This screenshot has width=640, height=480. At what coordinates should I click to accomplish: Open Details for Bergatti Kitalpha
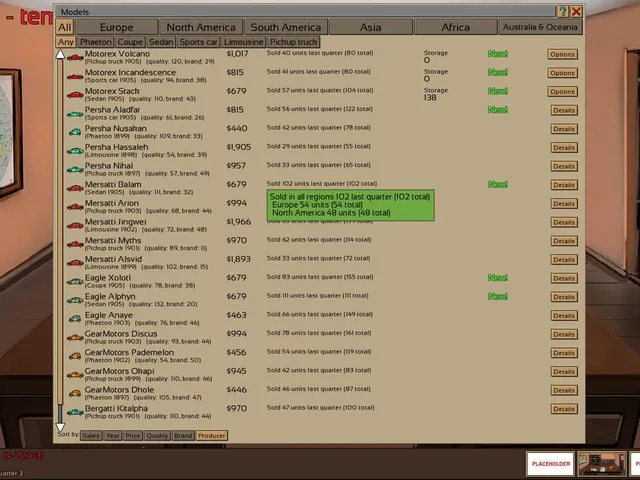coord(564,409)
